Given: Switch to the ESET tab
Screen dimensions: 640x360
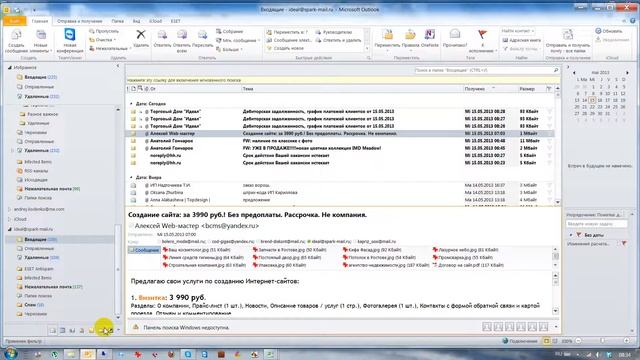Looking at the screenshot, I should 176,21.
